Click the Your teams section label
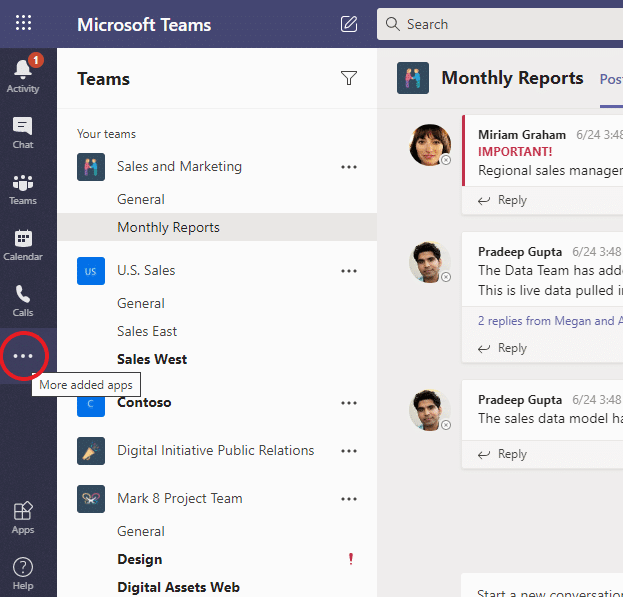The height and width of the screenshot is (597, 623). pos(106,134)
